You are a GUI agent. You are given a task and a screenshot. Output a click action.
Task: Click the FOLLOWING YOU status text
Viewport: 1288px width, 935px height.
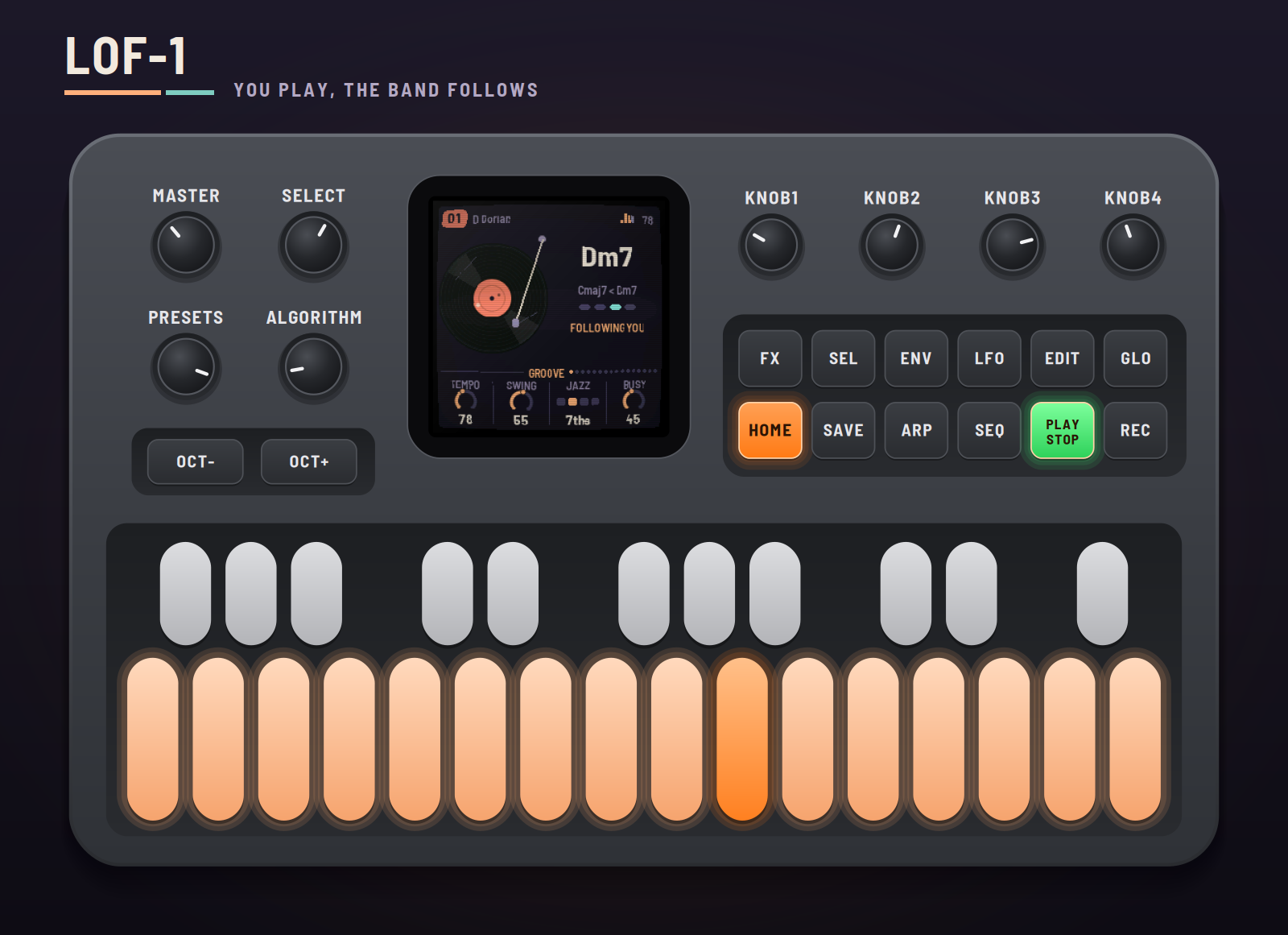coord(607,328)
